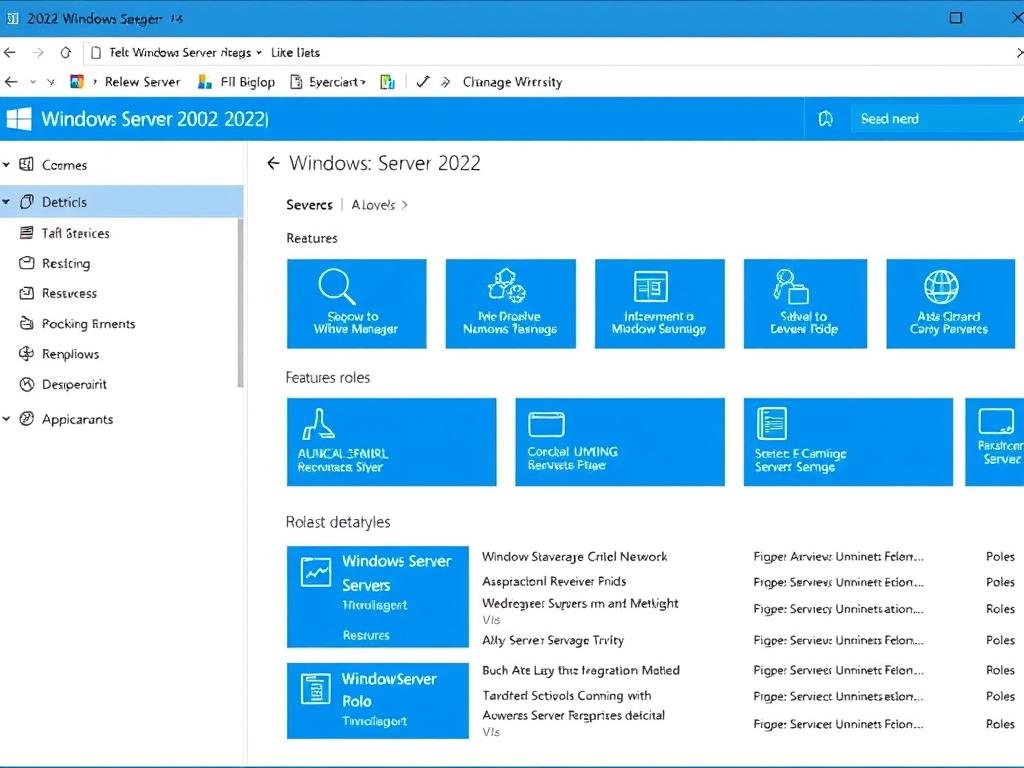Open Window Staveraje Critel Network entry
Image resolution: width=1024 pixels, height=768 pixels.
click(575, 556)
